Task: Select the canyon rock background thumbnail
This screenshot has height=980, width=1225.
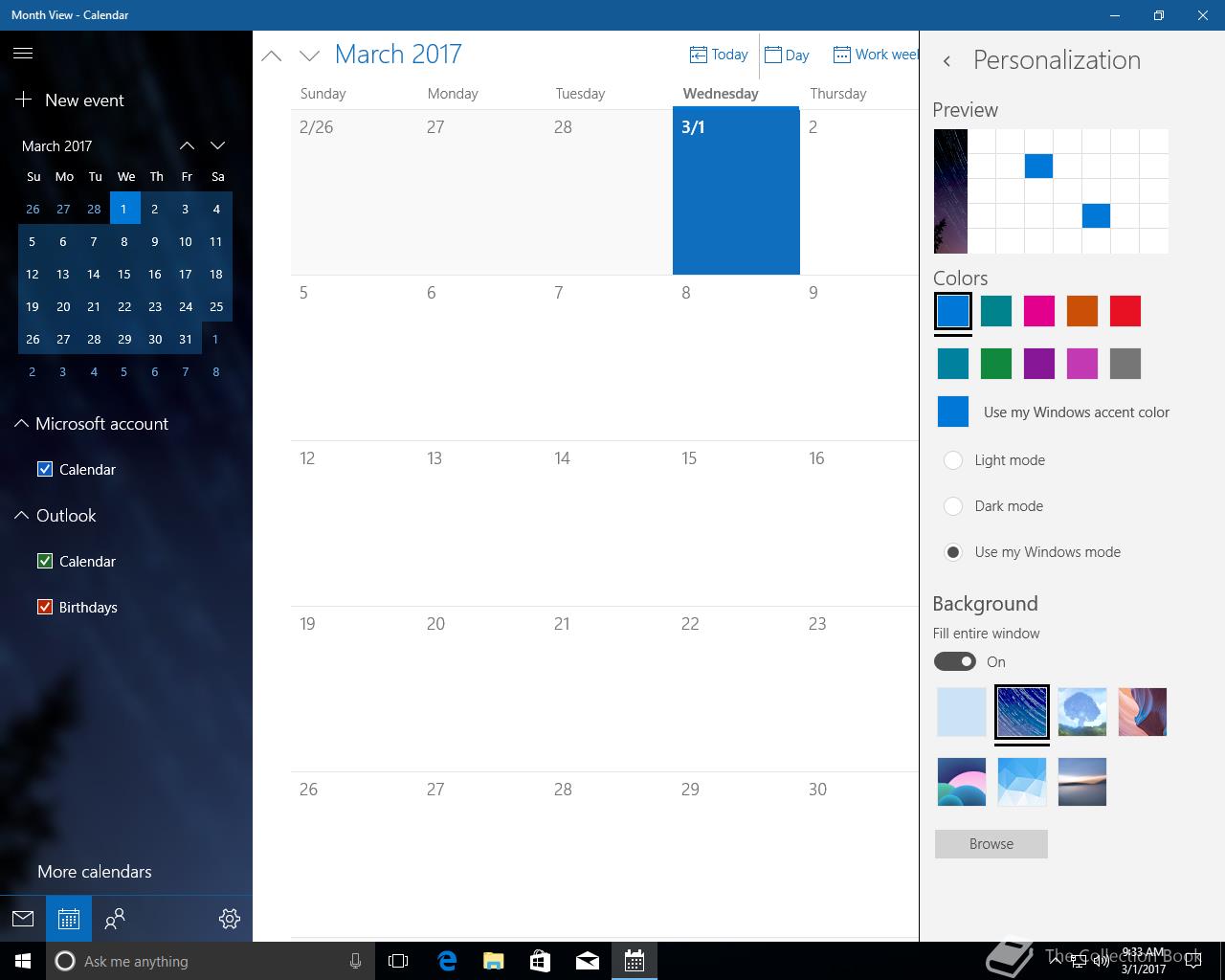Action: pyautogui.click(x=1143, y=712)
